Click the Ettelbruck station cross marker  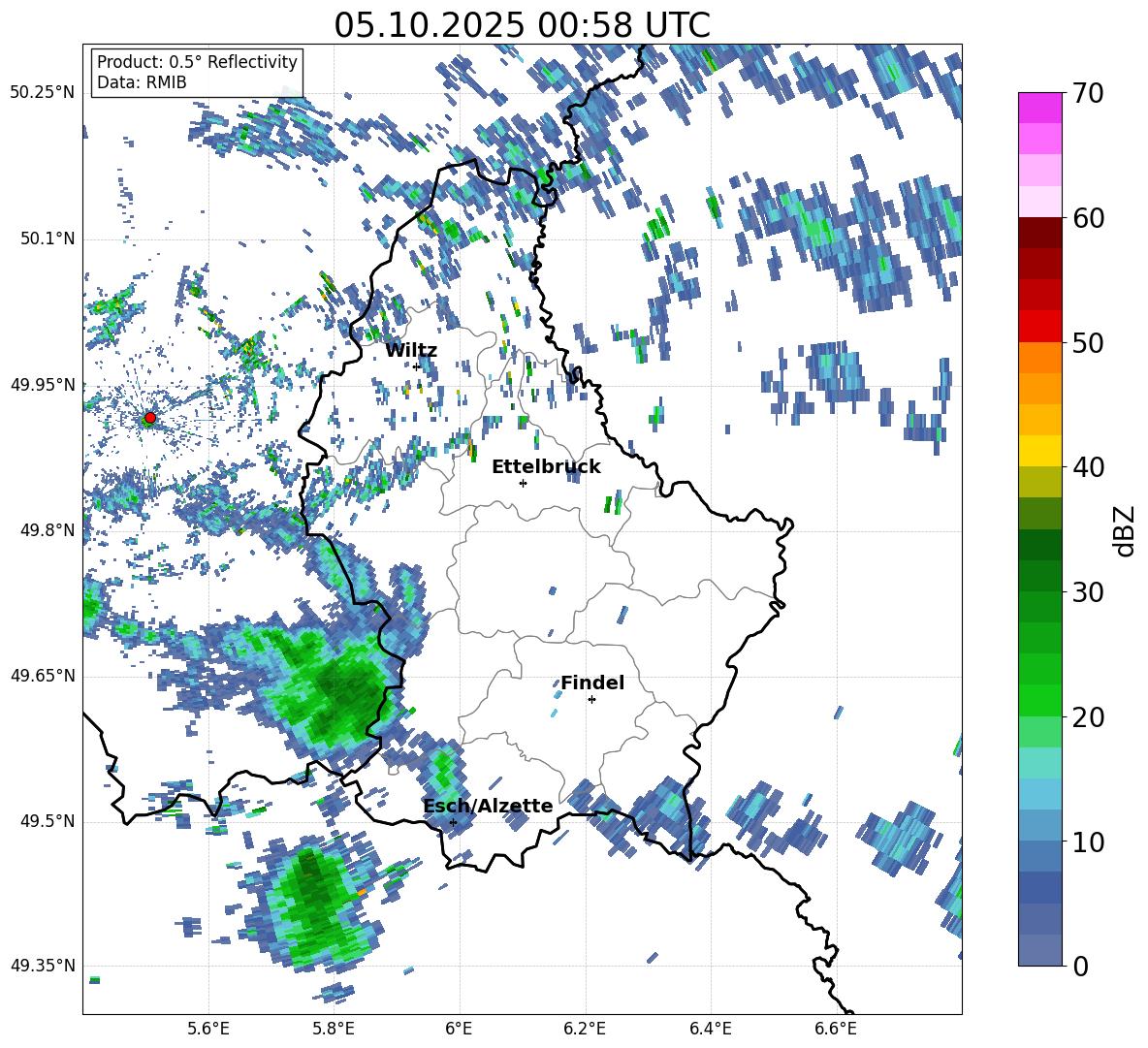[523, 483]
